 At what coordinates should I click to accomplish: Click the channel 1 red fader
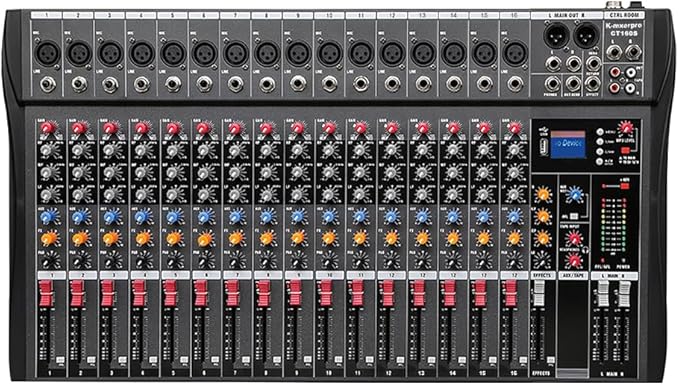[x=45, y=293]
